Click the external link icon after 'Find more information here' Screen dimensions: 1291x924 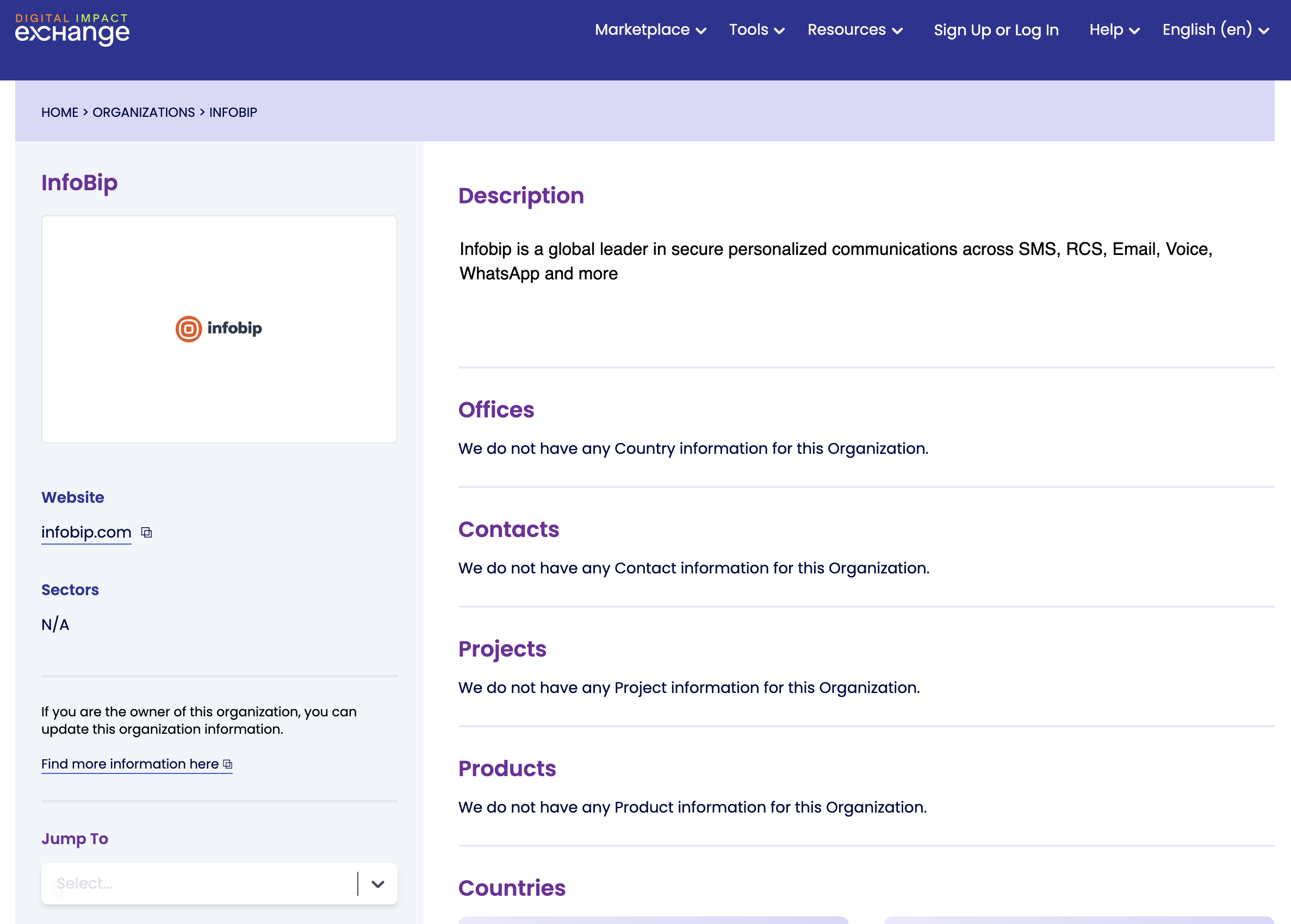coord(228,764)
